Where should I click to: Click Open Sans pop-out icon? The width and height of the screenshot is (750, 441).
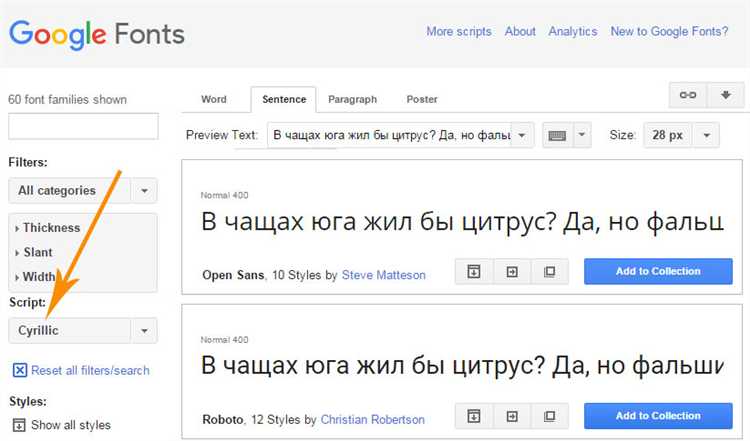click(550, 272)
